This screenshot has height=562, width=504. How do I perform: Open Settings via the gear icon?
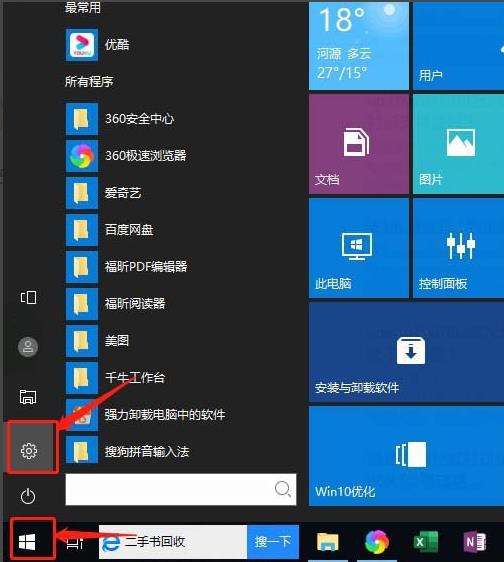tap(29, 451)
